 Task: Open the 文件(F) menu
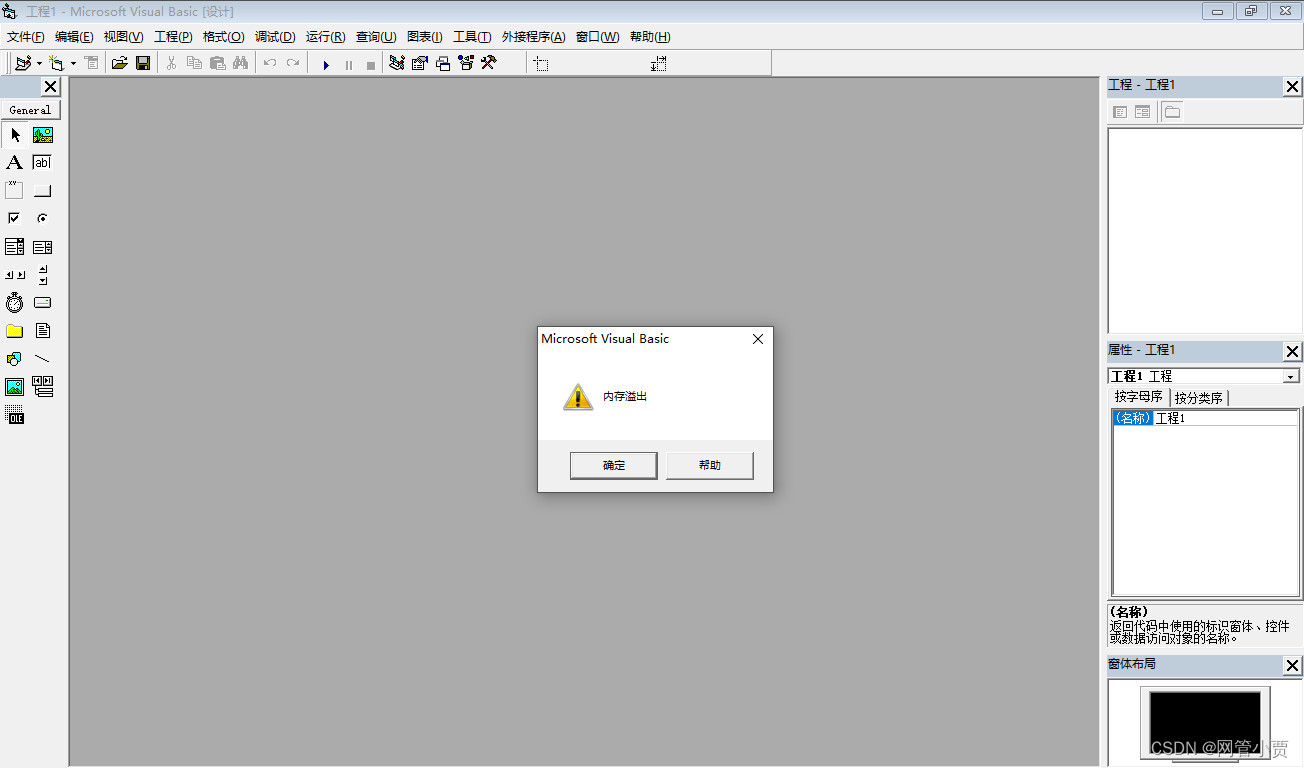pos(26,37)
